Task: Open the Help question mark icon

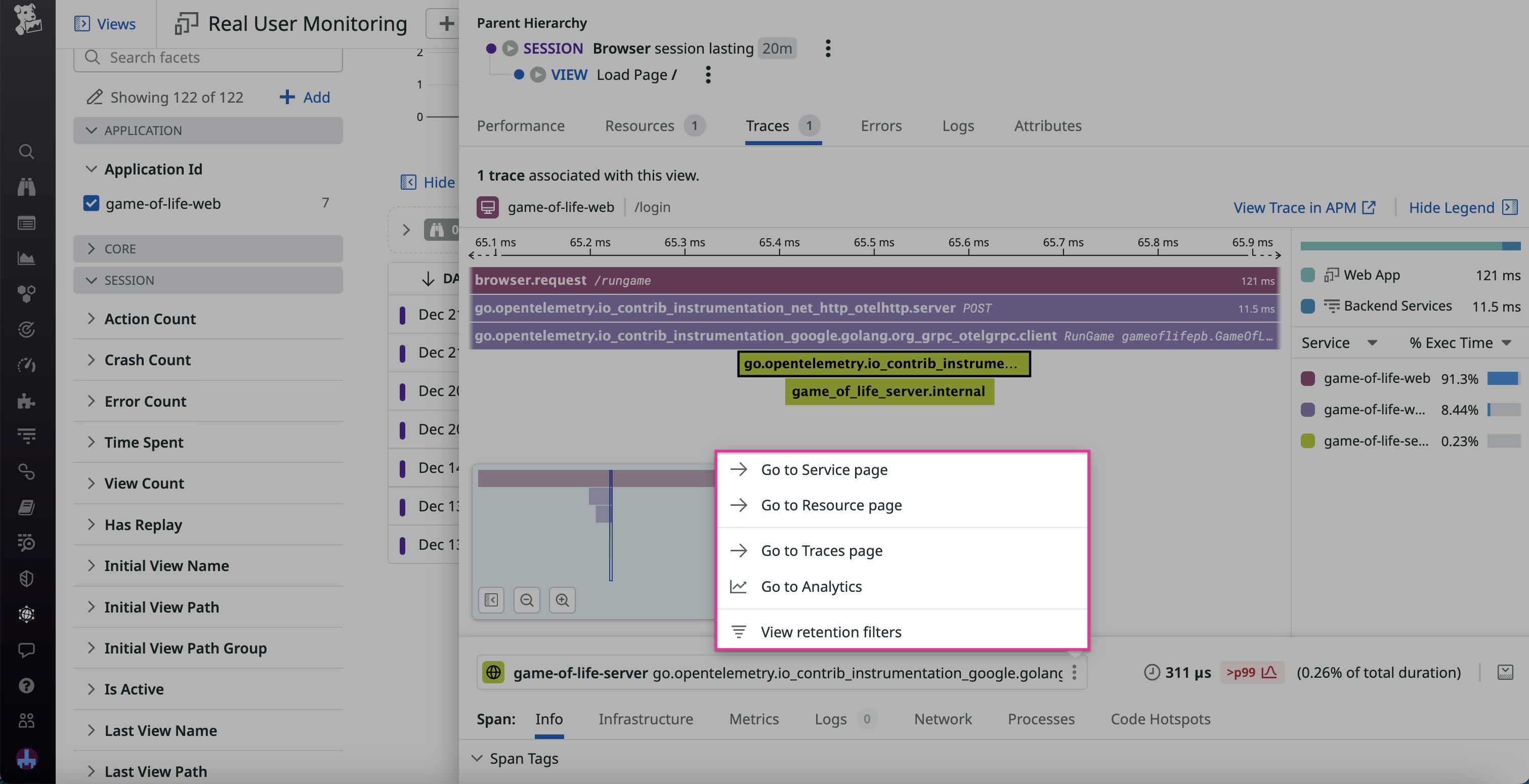Action: pyautogui.click(x=26, y=685)
